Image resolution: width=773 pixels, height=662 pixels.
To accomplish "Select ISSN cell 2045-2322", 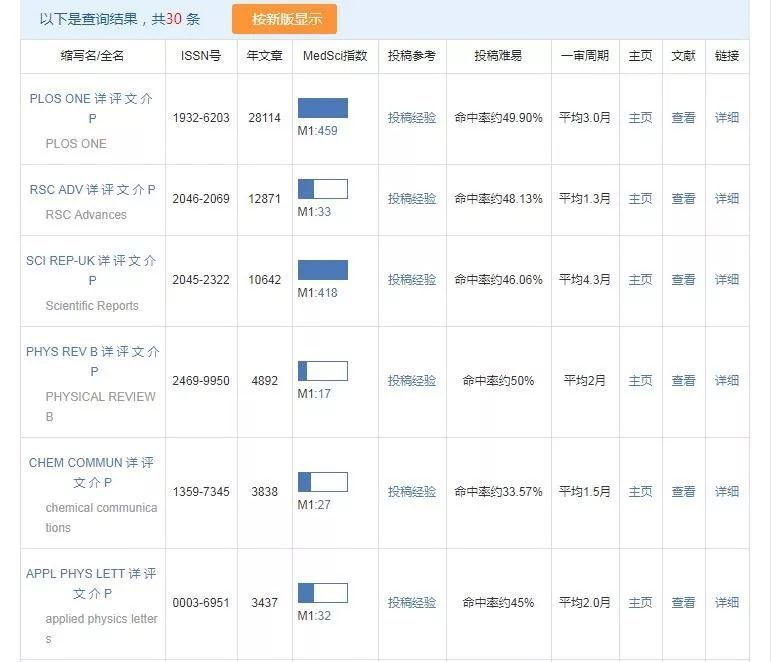I will 201,279.
